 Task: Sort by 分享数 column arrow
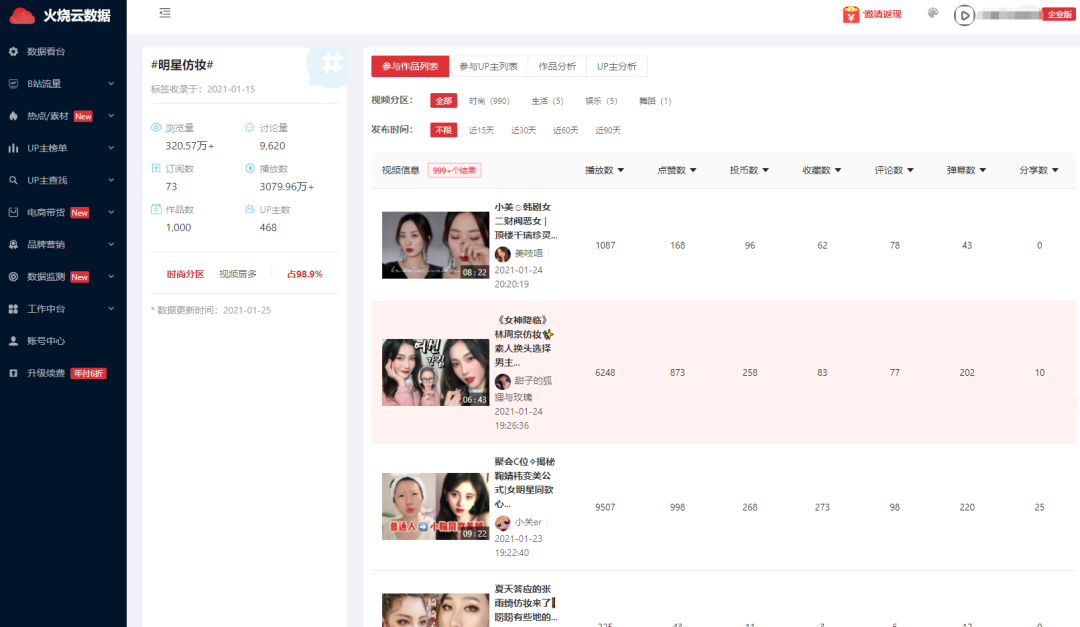tap(1055, 170)
